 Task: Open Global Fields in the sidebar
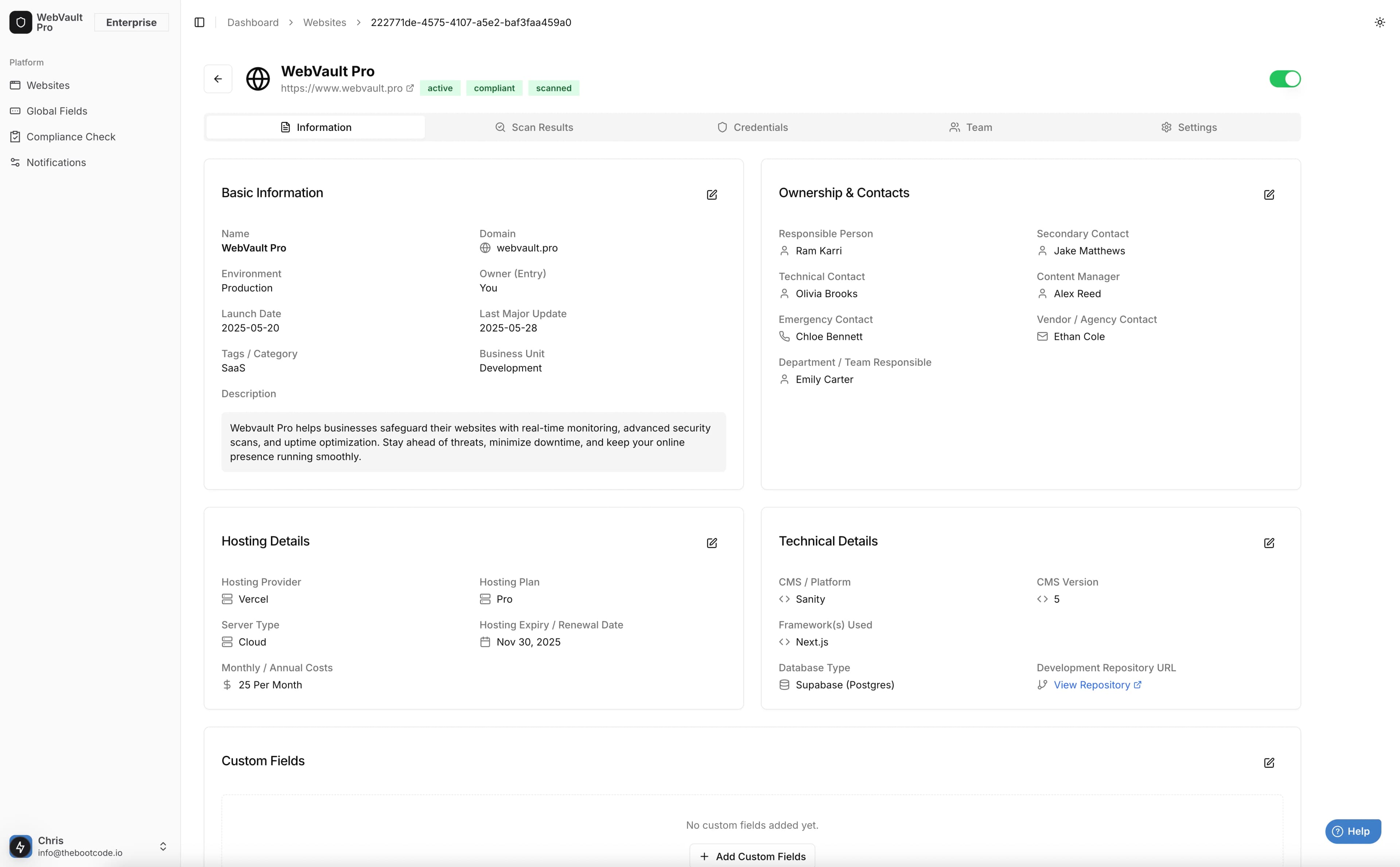[x=90, y=111]
